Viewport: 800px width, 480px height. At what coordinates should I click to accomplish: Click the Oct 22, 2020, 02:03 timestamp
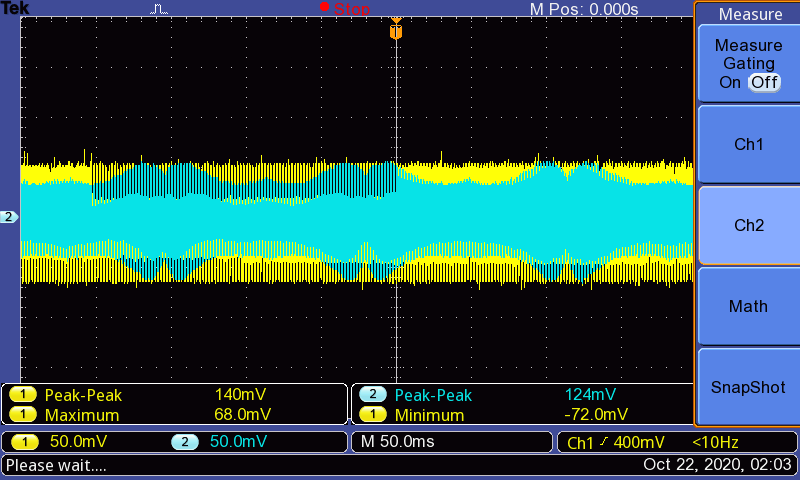tap(717, 465)
